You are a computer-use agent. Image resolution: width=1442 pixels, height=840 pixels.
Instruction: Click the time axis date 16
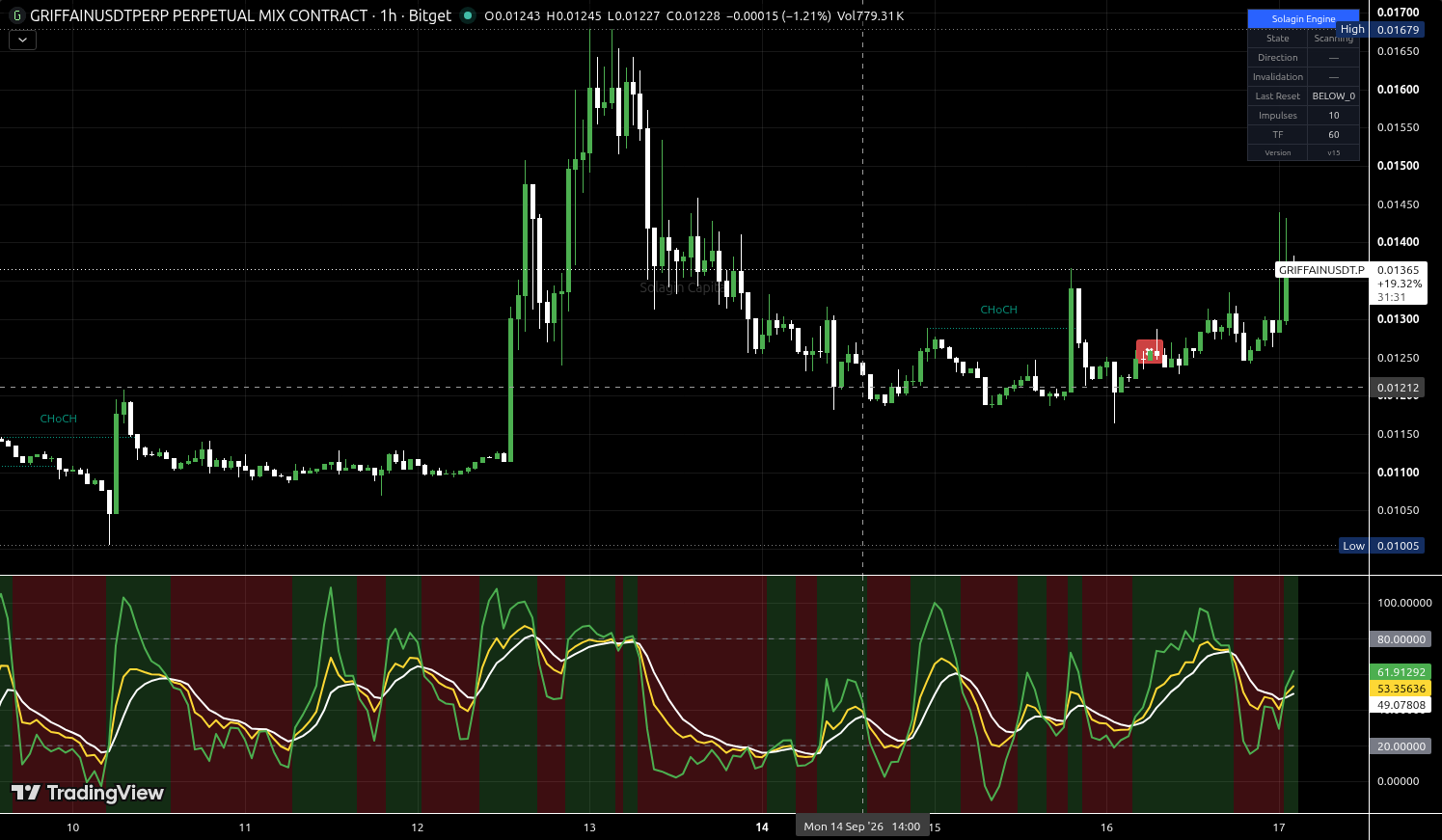coord(1106,827)
